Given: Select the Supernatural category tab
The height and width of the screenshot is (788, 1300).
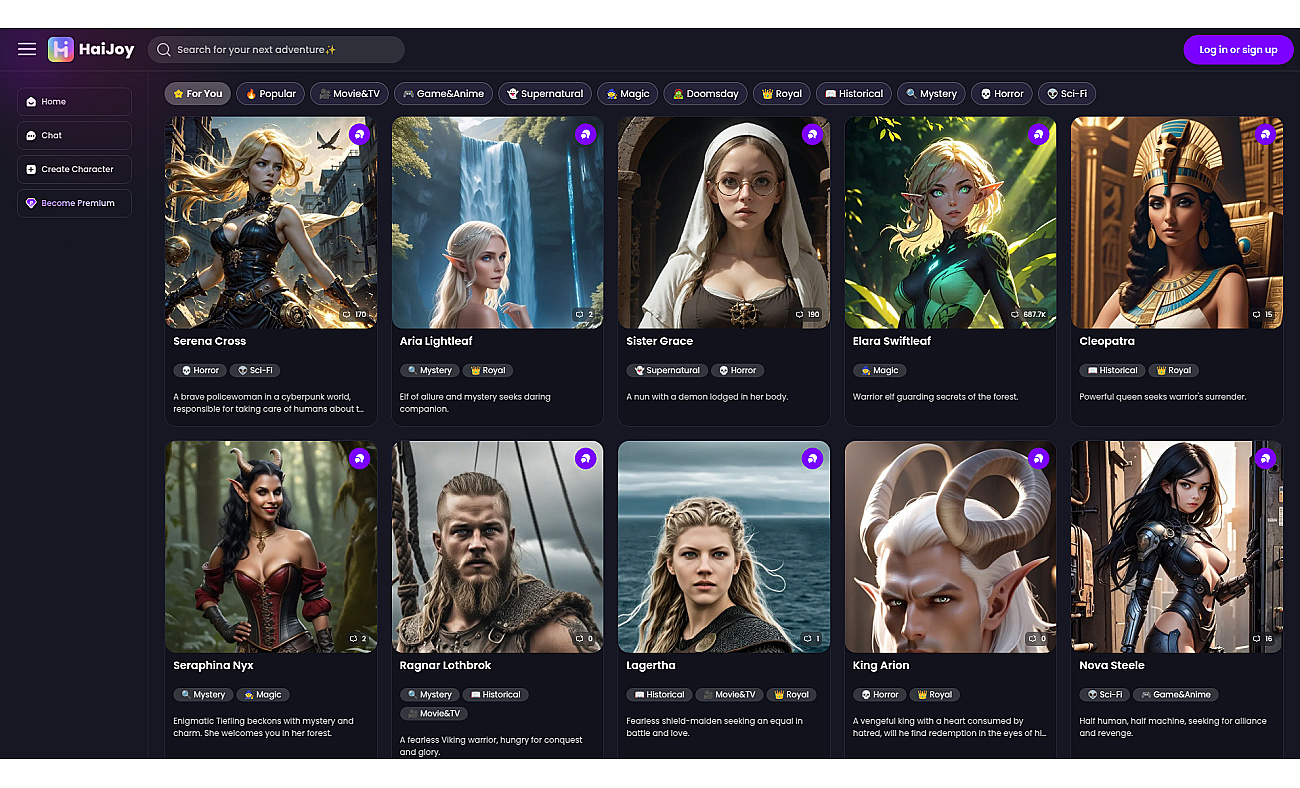Looking at the screenshot, I should click(545, 93).
